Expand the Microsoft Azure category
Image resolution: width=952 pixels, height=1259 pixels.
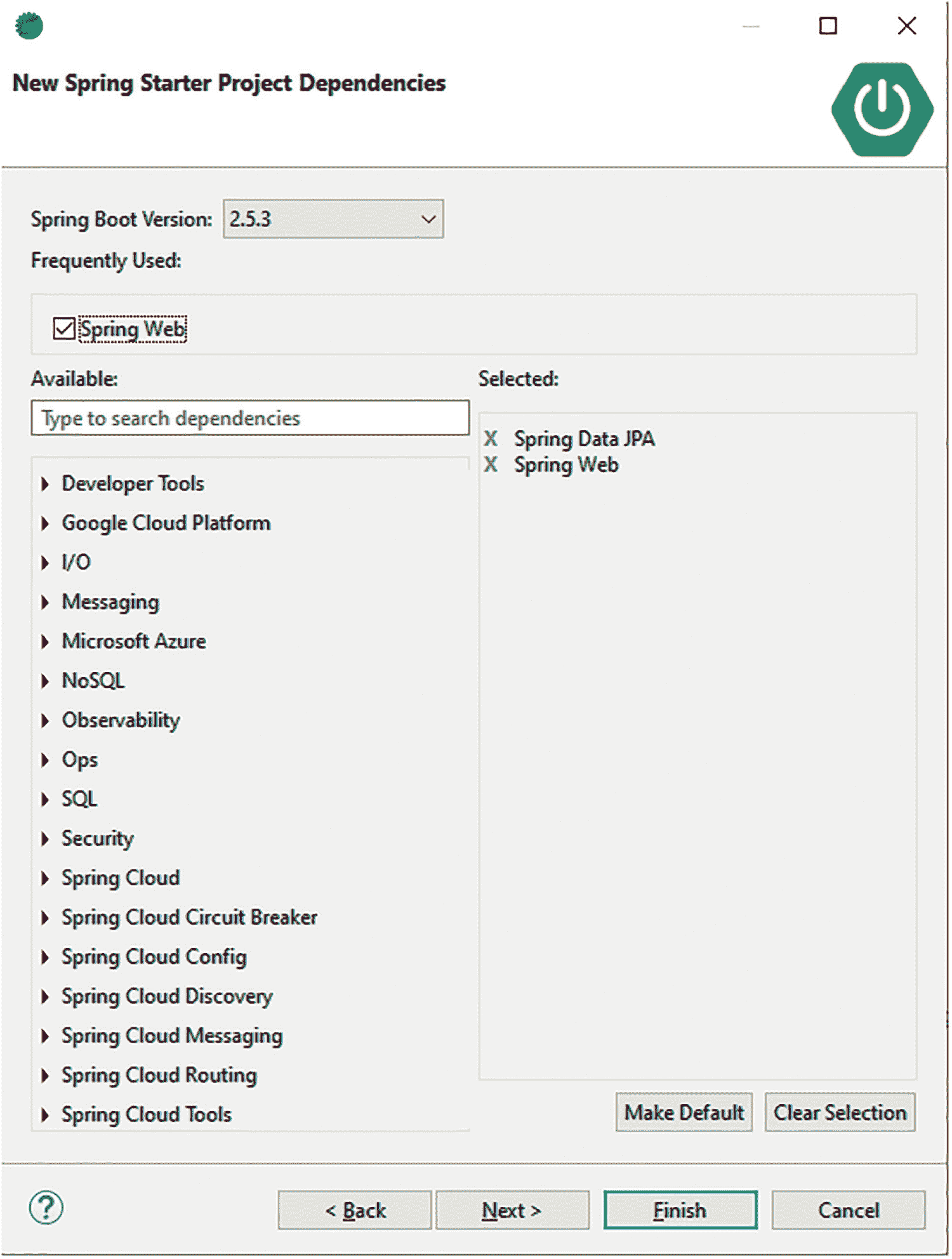point(45,642)
